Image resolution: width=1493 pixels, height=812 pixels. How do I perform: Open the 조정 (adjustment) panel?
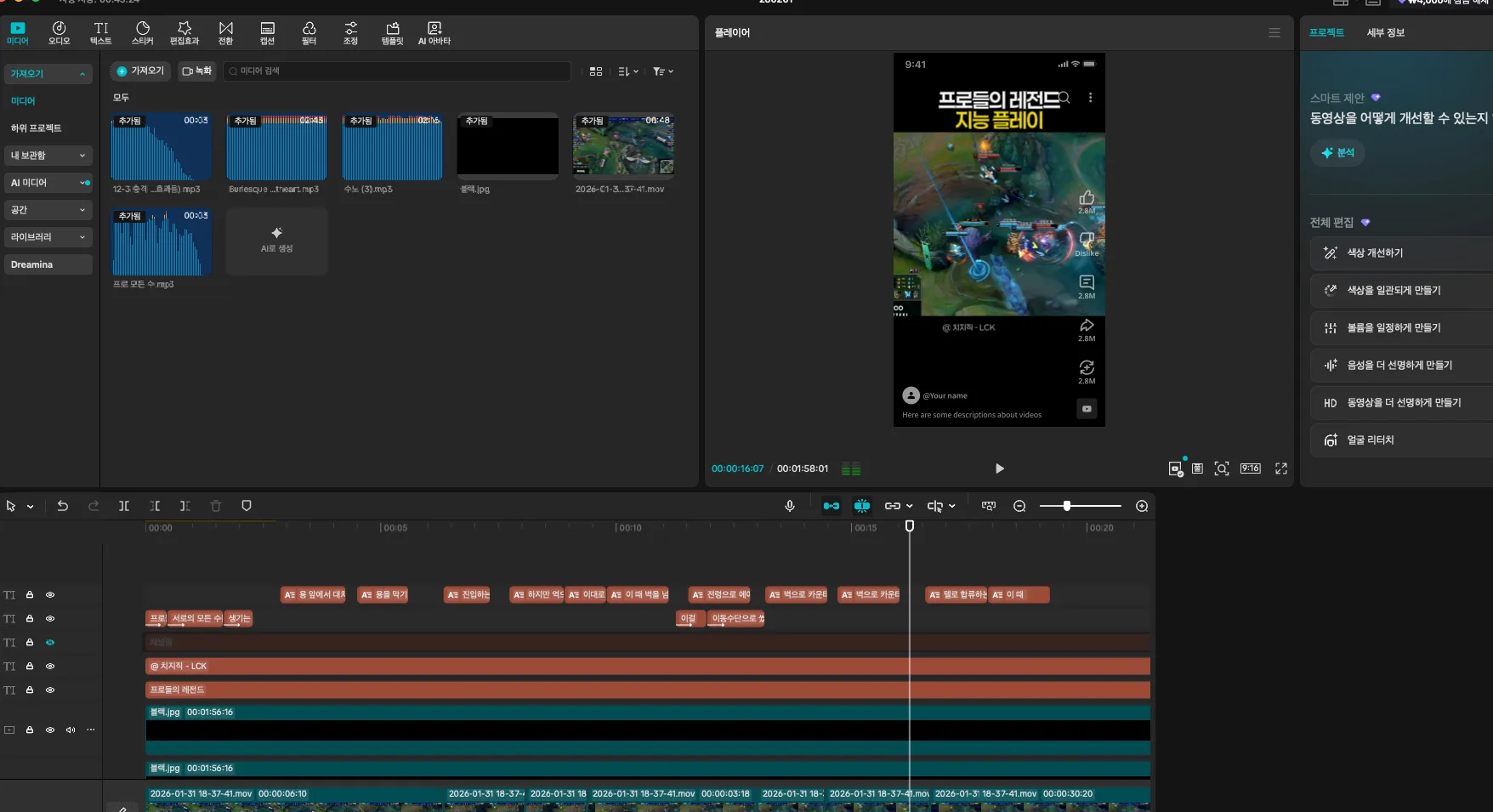[350, 33]
